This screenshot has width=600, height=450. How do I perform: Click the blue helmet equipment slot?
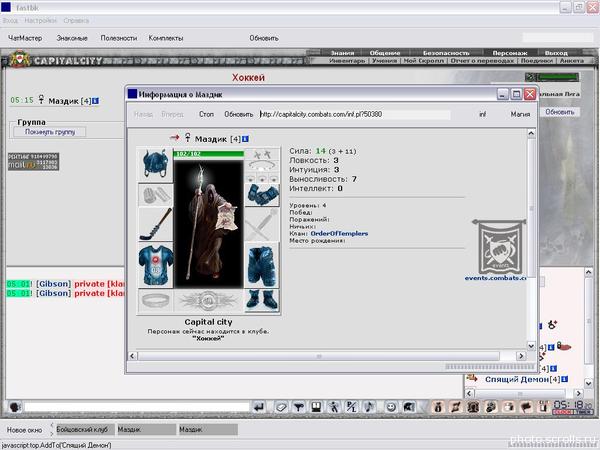click(155, 163)
